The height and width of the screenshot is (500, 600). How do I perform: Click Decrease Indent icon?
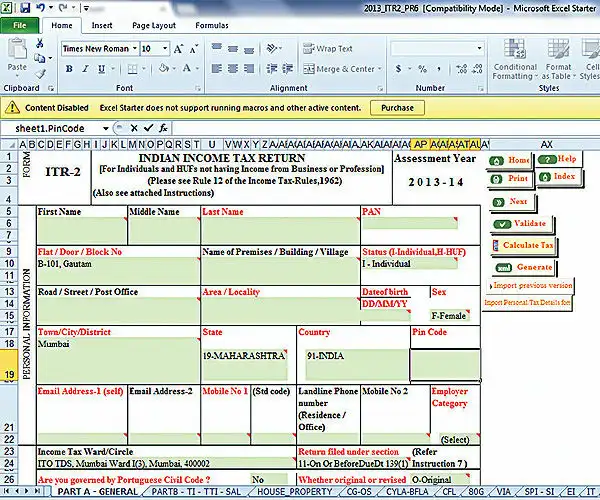click(x=272, y=68)
